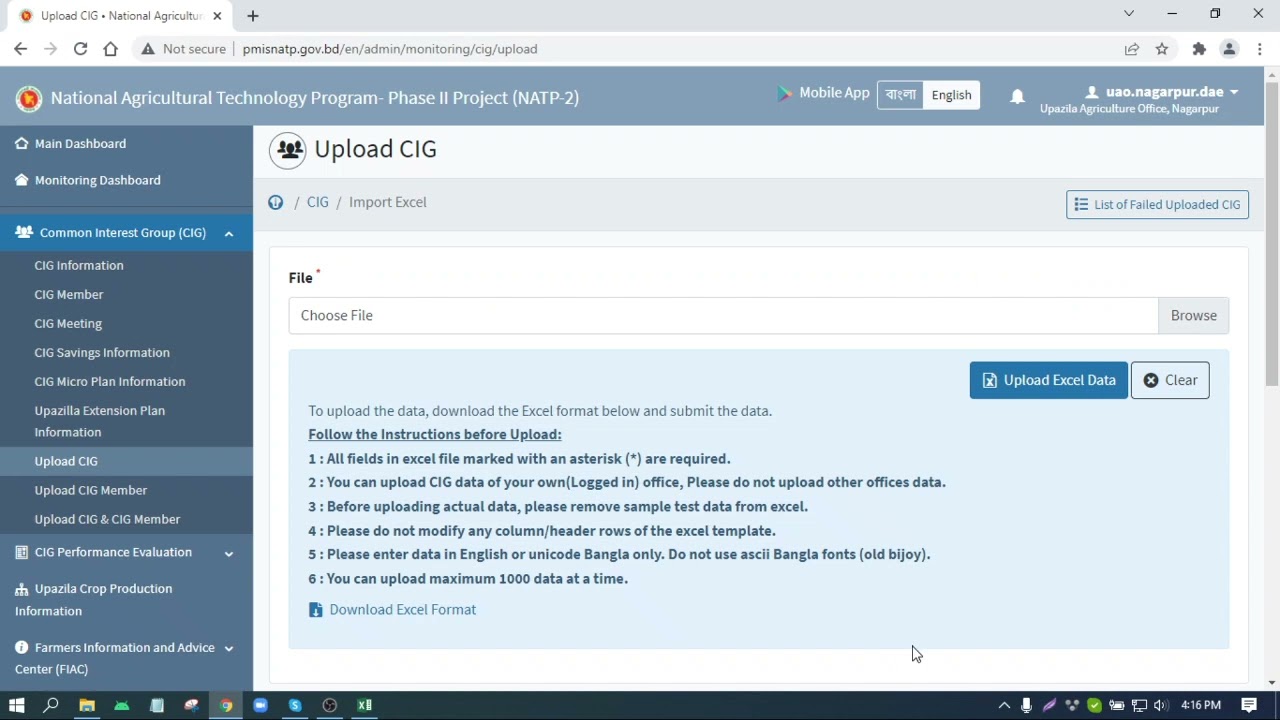Switch language to Bangla

coord(900,95)
